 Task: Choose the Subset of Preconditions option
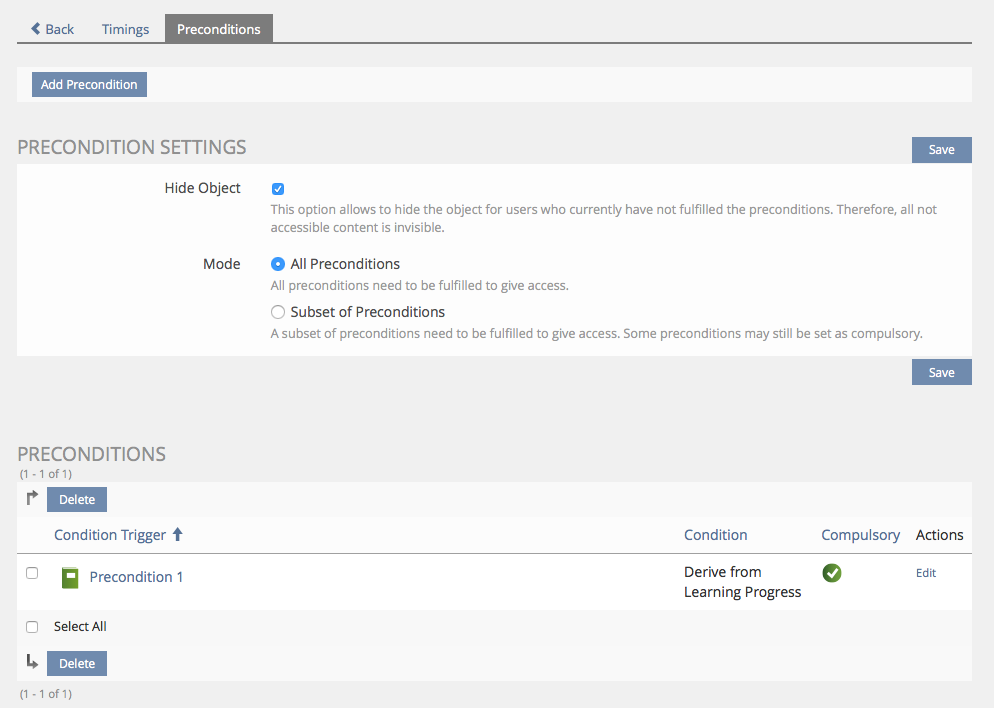[x=278, y=312]
